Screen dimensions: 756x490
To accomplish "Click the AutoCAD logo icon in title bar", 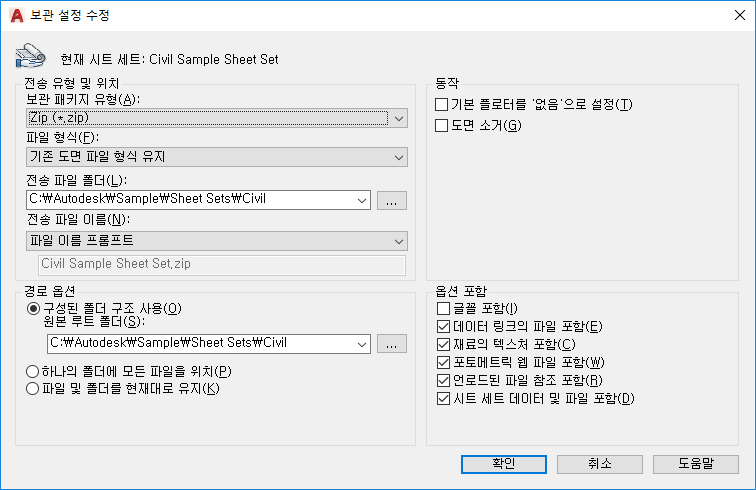I will point(17,16).
